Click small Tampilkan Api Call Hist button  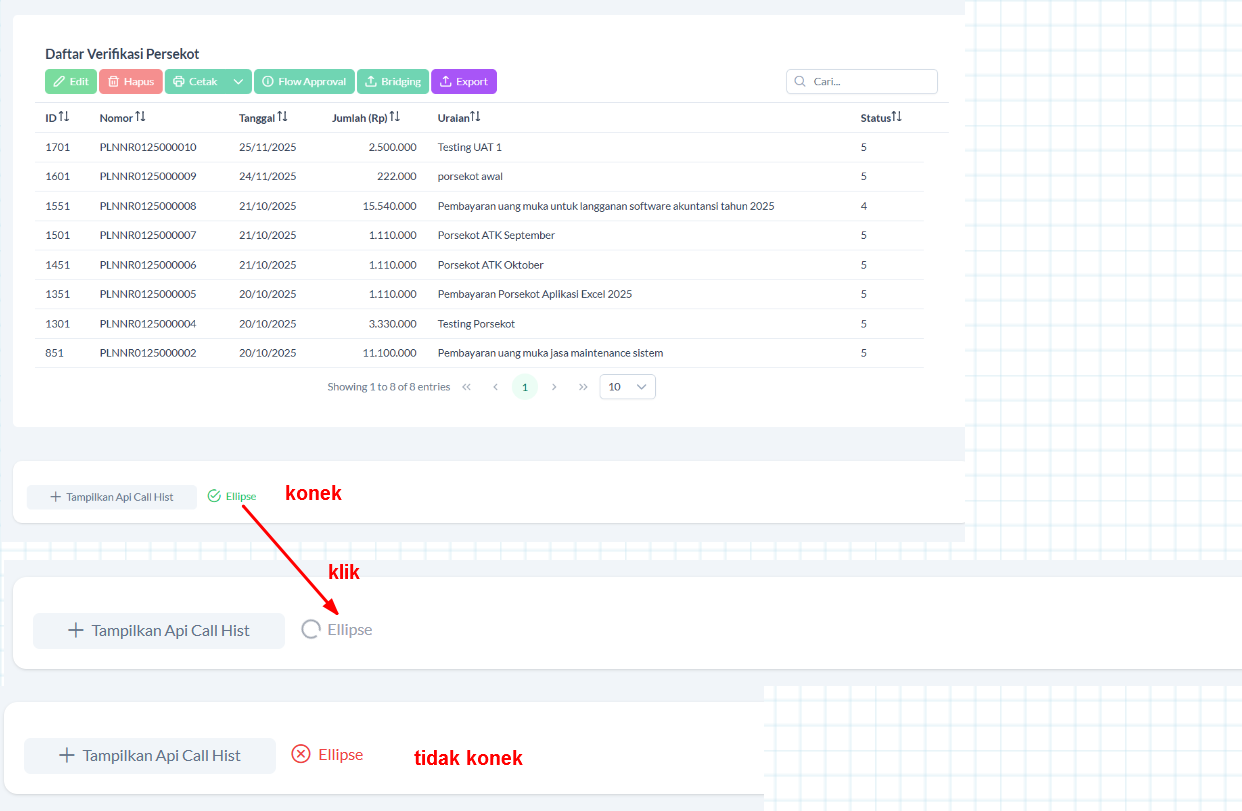coord(112,497)
